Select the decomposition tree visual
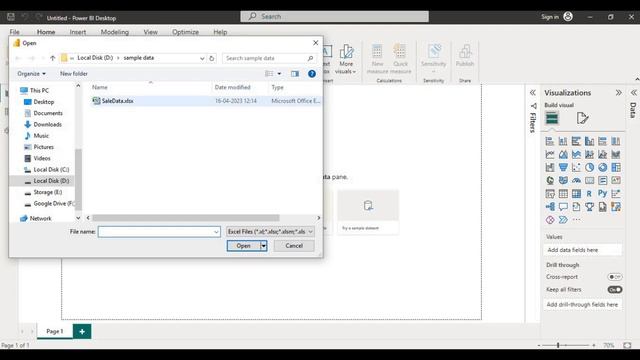 550,207
